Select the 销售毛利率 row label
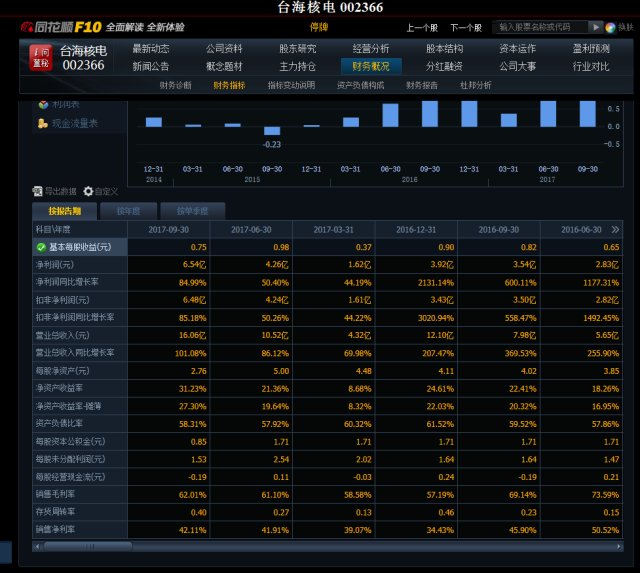Image resolution: width=640 pixels, height=573 pixels. pos(55,494)
